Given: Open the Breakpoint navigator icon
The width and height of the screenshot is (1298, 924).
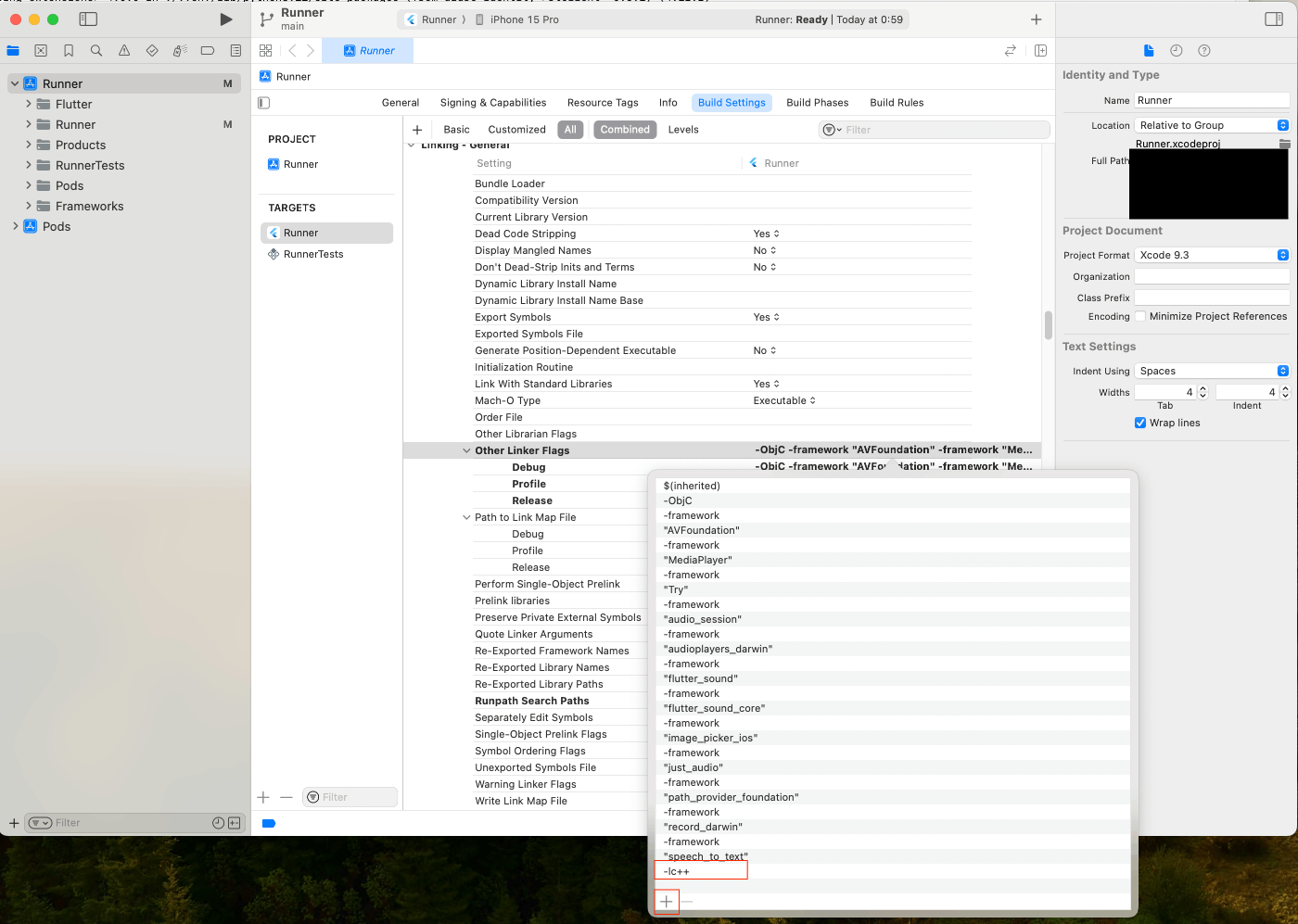Looking at the screenshot, I should 208,51.
